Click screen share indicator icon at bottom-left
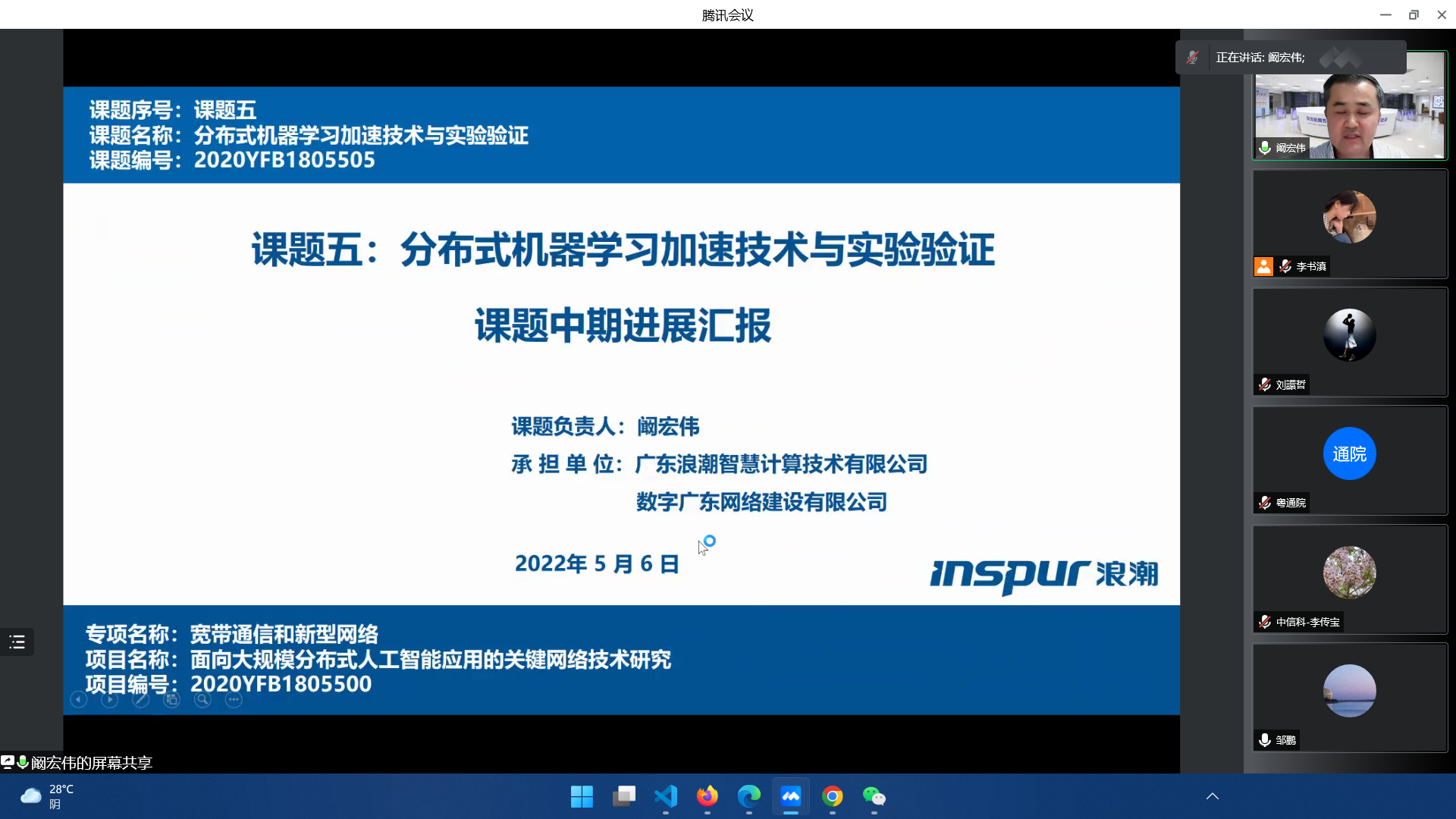The image size is (1456, 819). coord(8,762)
